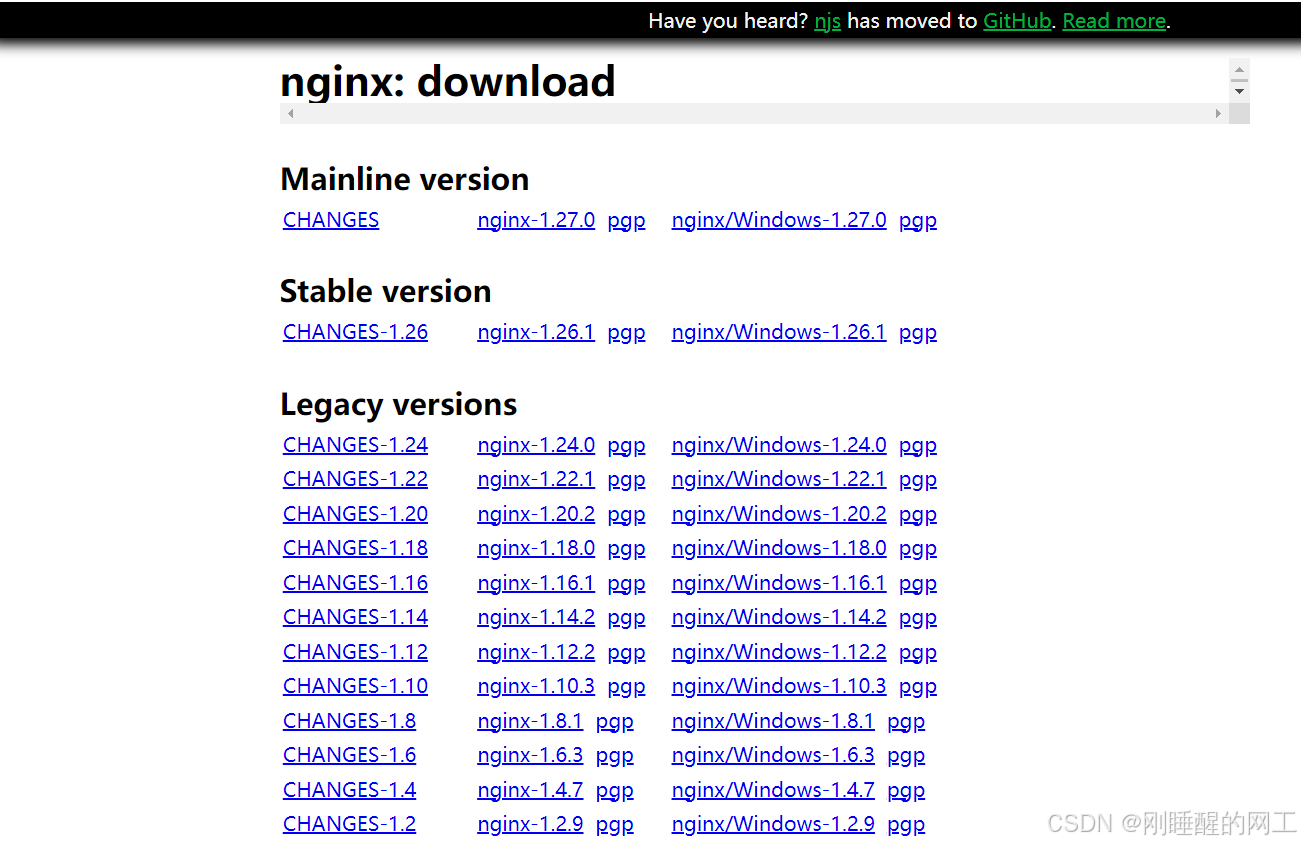Download nginx/Windows-1.8.1
1301x845 pixels.
click(773, 721)
